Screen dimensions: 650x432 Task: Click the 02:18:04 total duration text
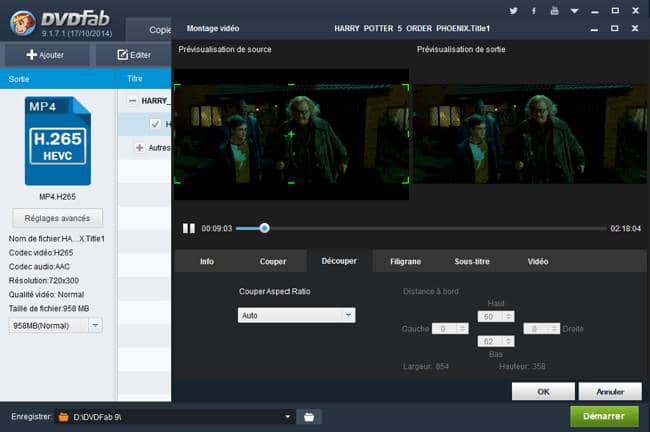coord(626,228)
